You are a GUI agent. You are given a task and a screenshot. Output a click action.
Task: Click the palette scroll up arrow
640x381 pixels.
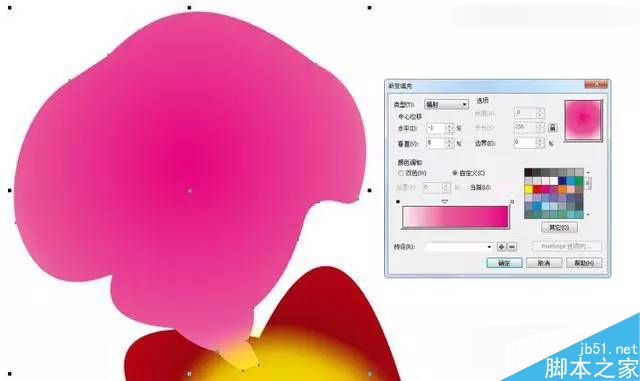588,172
